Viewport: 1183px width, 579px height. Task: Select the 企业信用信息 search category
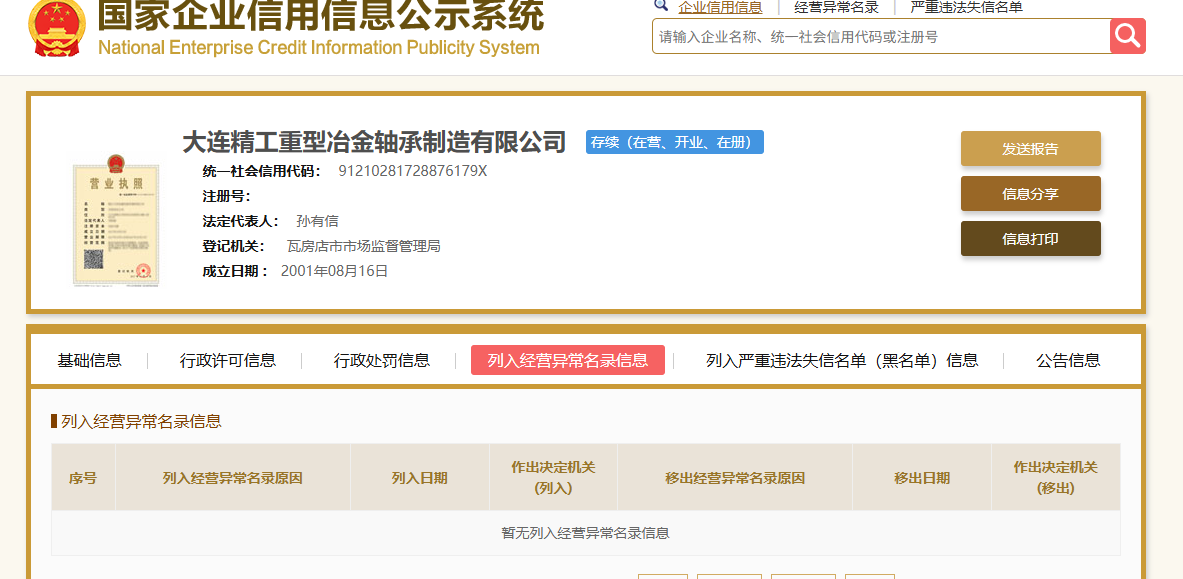(x=721, y=8)
